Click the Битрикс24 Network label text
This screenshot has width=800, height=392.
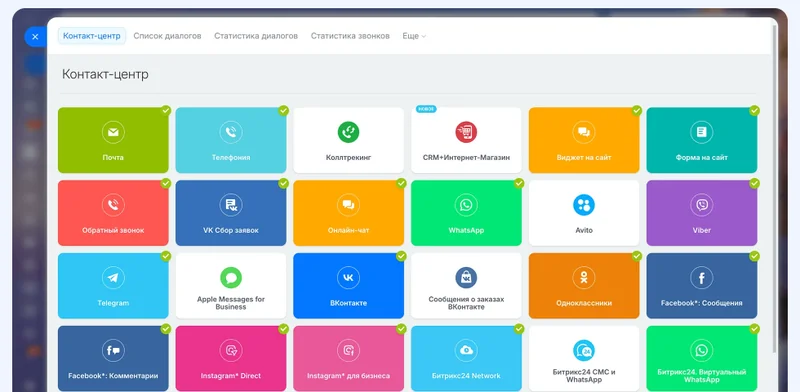click(466, 376)
